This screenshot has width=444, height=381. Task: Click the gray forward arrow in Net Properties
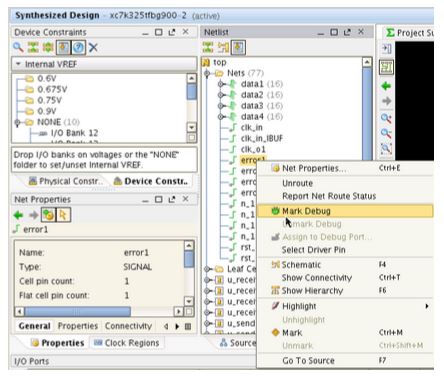point(33,215)
